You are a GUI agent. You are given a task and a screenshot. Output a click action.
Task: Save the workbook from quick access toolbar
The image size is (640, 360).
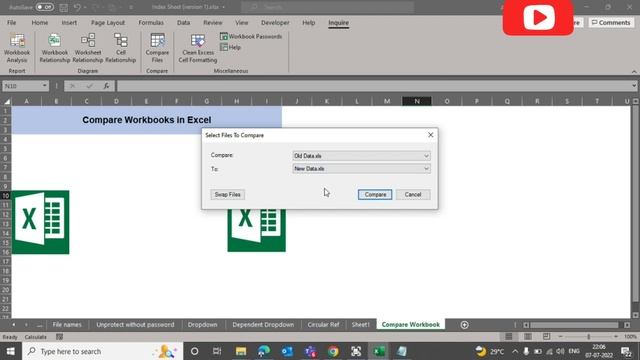[x=64, y=7]
